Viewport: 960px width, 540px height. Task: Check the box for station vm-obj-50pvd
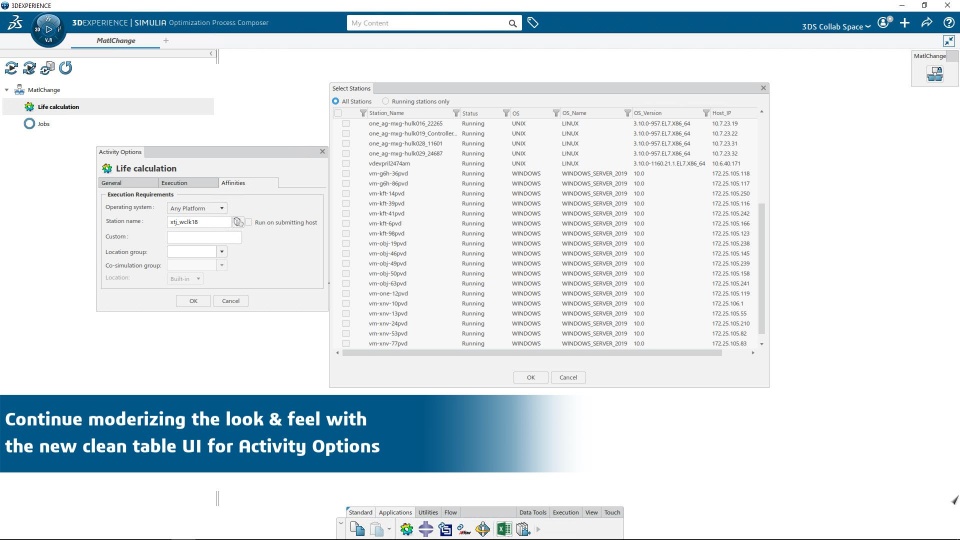(x=346, y=274)
